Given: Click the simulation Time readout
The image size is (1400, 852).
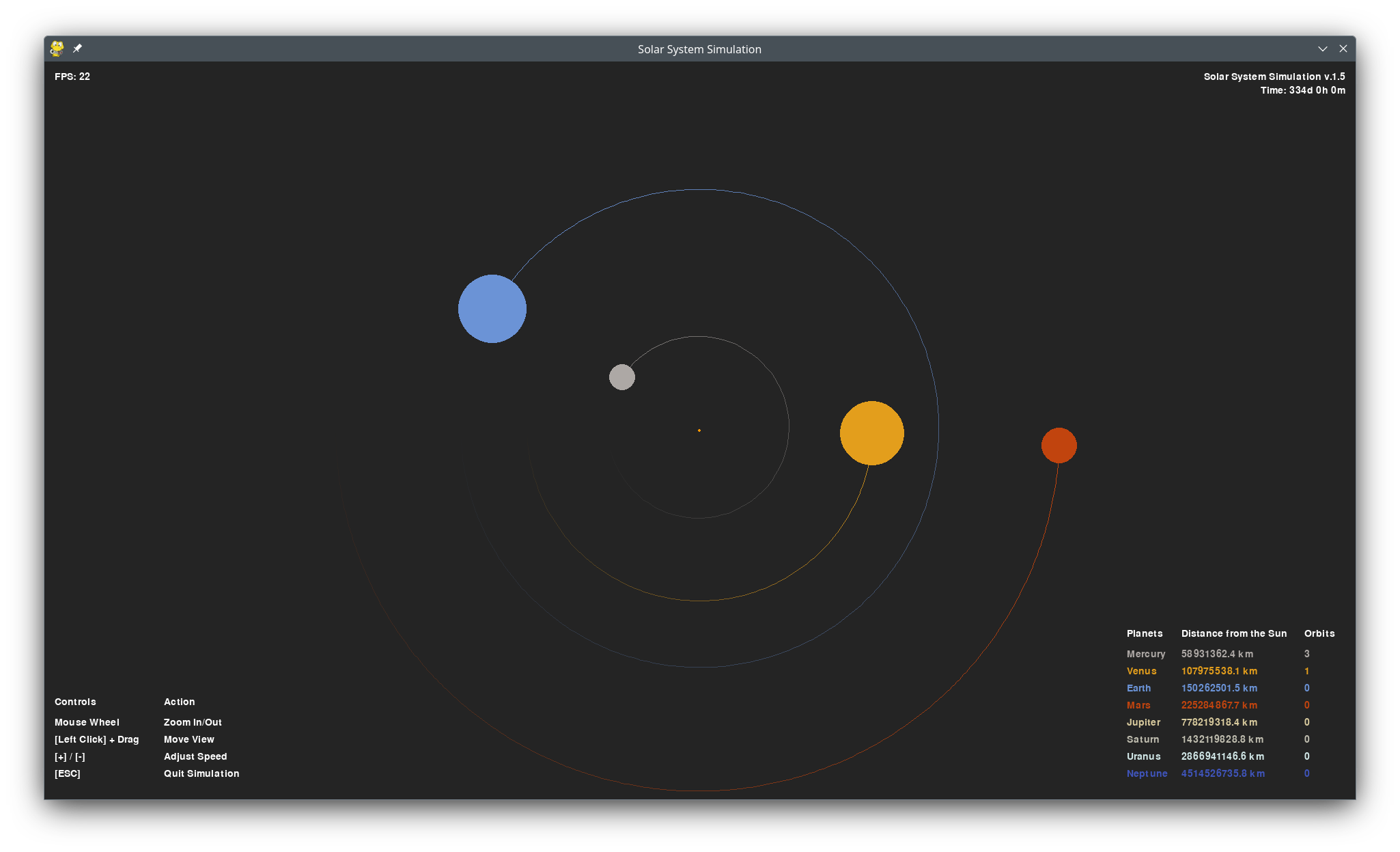Looking at the screenshot, I should [x=1302, y=90].
